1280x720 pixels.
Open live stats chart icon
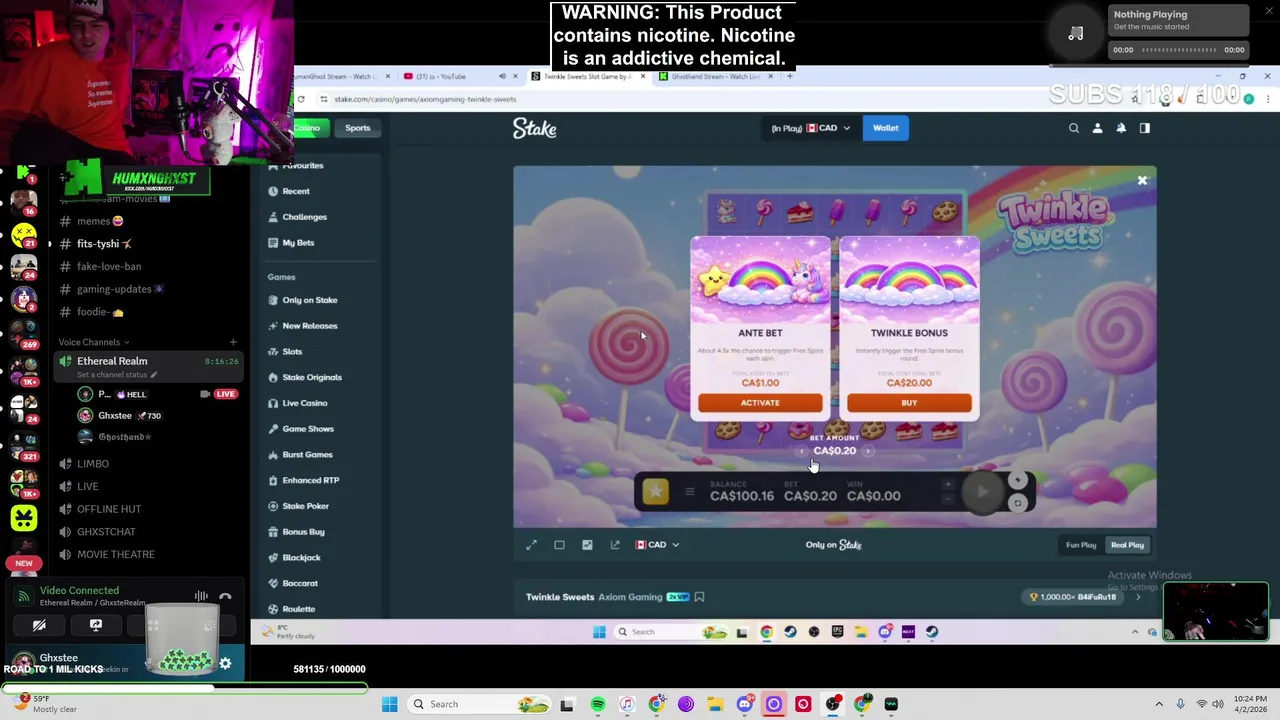coord(587,545)
